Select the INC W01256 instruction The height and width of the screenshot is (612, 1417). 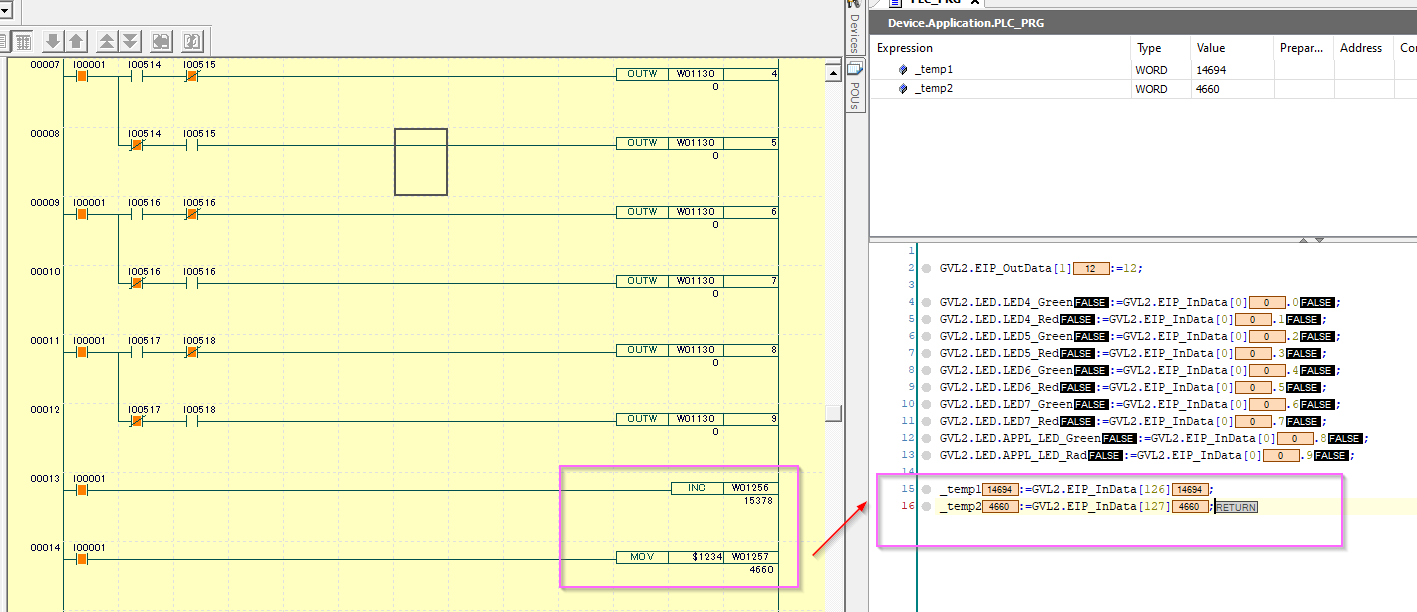point(724,488)
